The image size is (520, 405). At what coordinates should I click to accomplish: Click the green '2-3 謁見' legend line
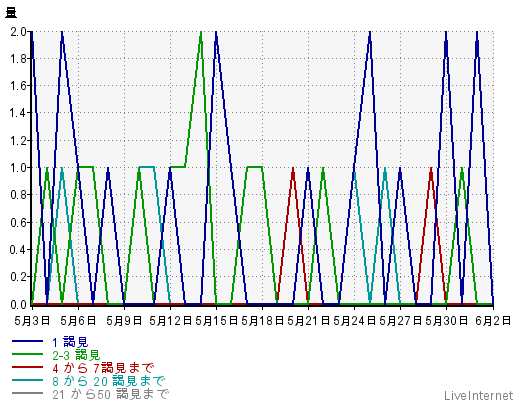coord(27,354)
